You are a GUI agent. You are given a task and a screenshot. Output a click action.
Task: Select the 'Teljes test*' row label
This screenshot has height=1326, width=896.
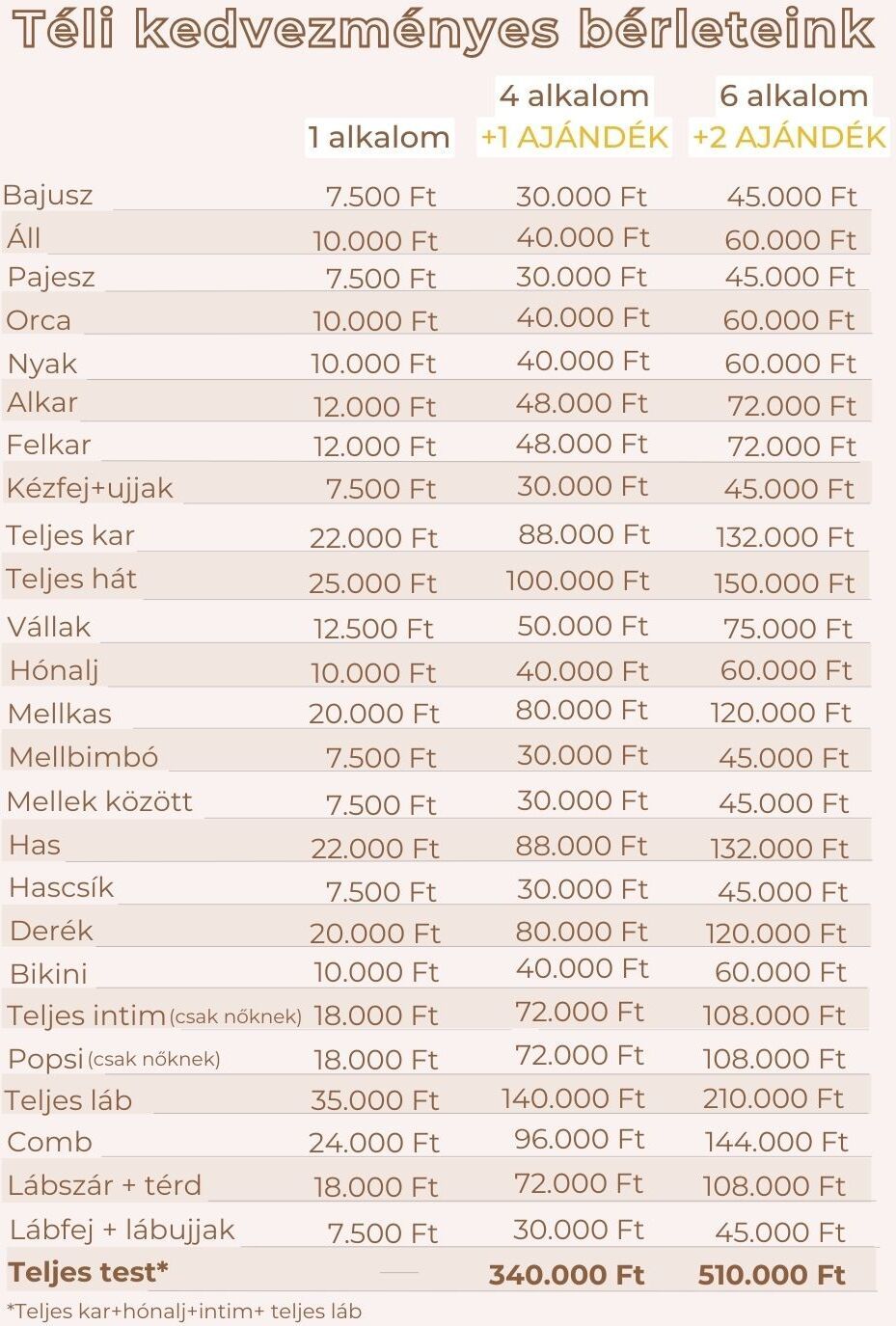click(x=89, y=1272)
